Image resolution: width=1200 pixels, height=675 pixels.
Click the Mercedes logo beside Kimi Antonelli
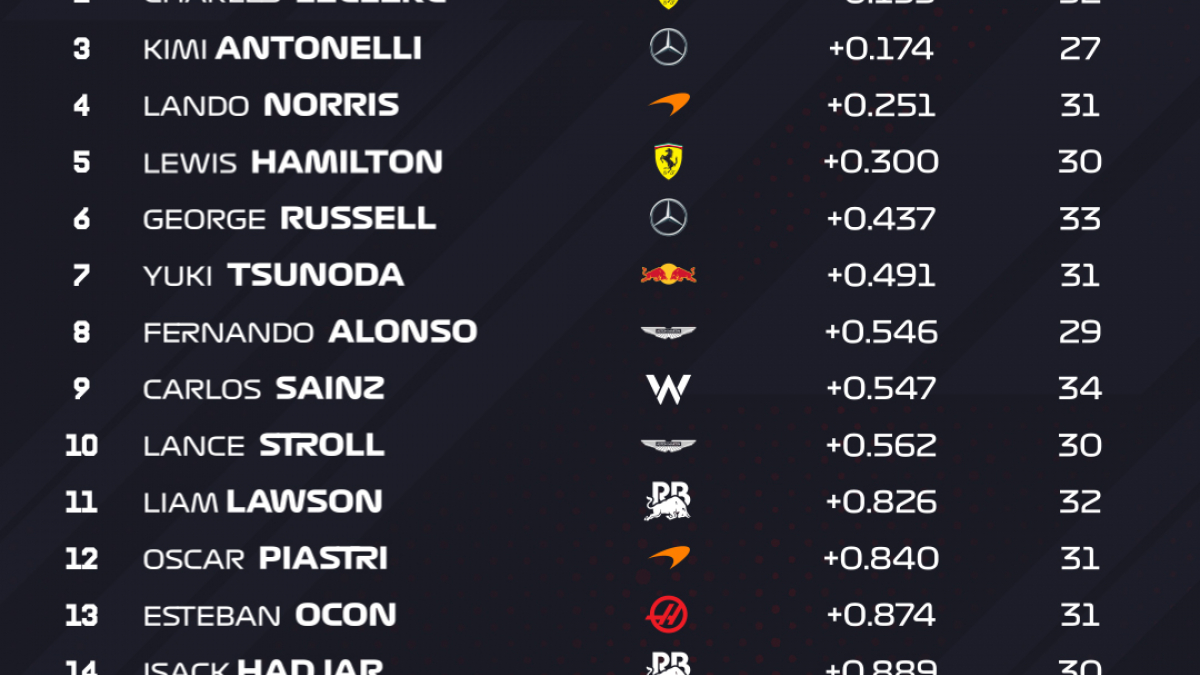(668, 48)
